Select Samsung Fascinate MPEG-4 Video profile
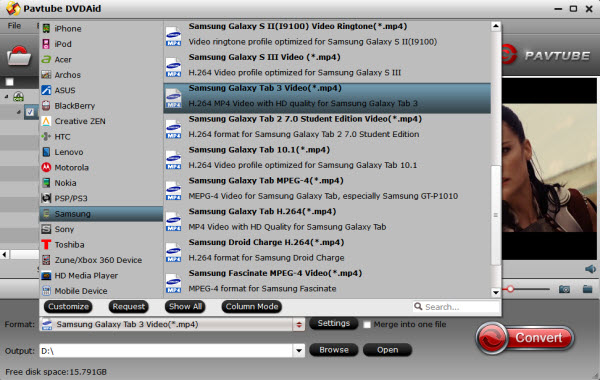Viewport: 600px width, 380px height. point(327,283)
